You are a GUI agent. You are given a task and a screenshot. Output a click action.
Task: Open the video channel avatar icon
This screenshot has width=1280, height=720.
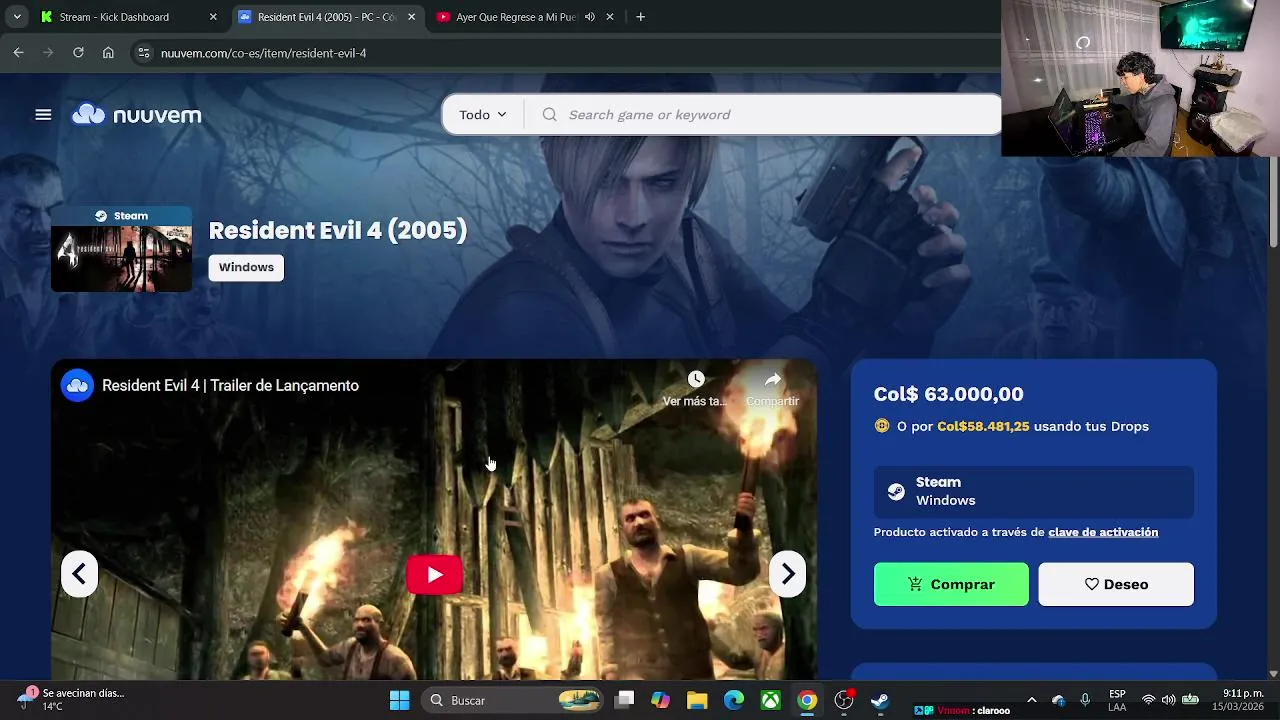click(77, 385)
